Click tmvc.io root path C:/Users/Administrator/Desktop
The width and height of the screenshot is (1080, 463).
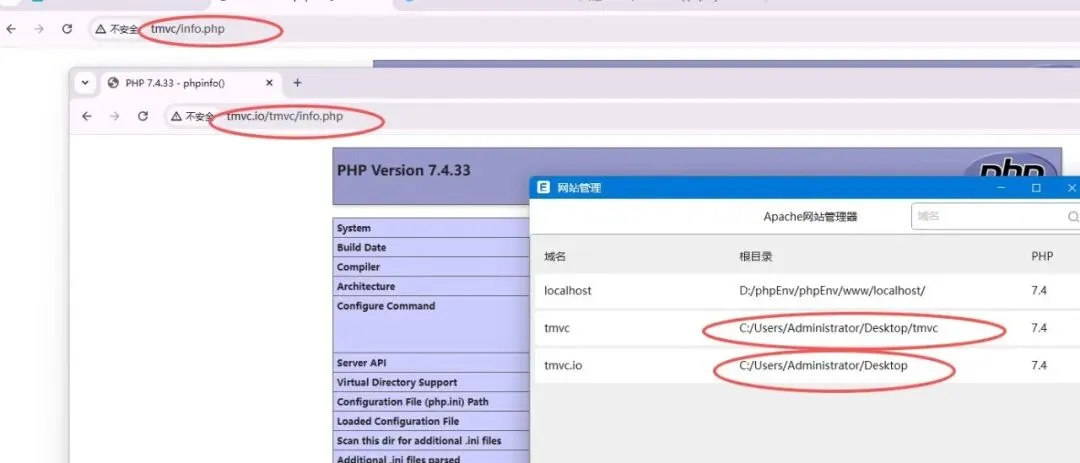[x=823, y=365]
